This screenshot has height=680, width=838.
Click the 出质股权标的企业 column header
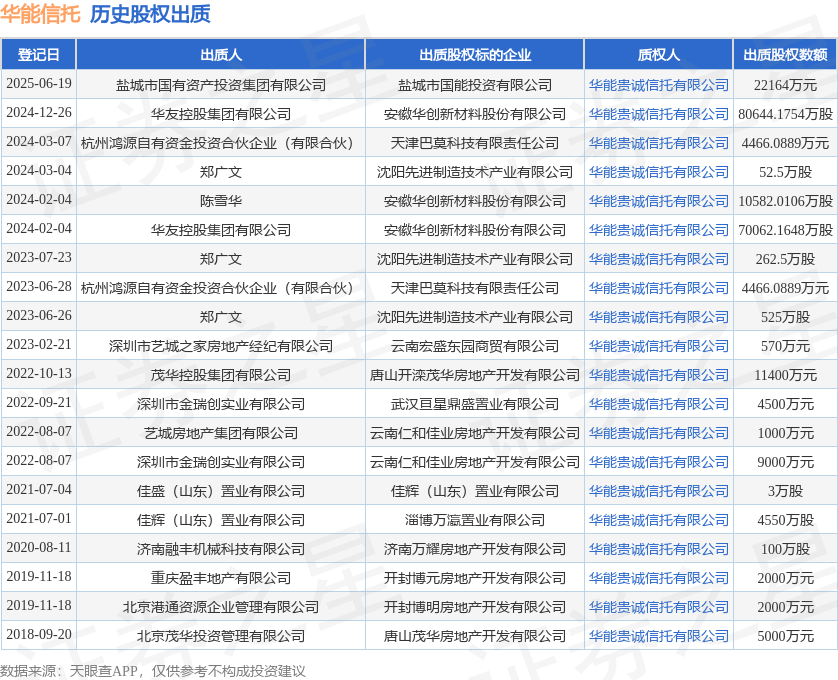475,55
